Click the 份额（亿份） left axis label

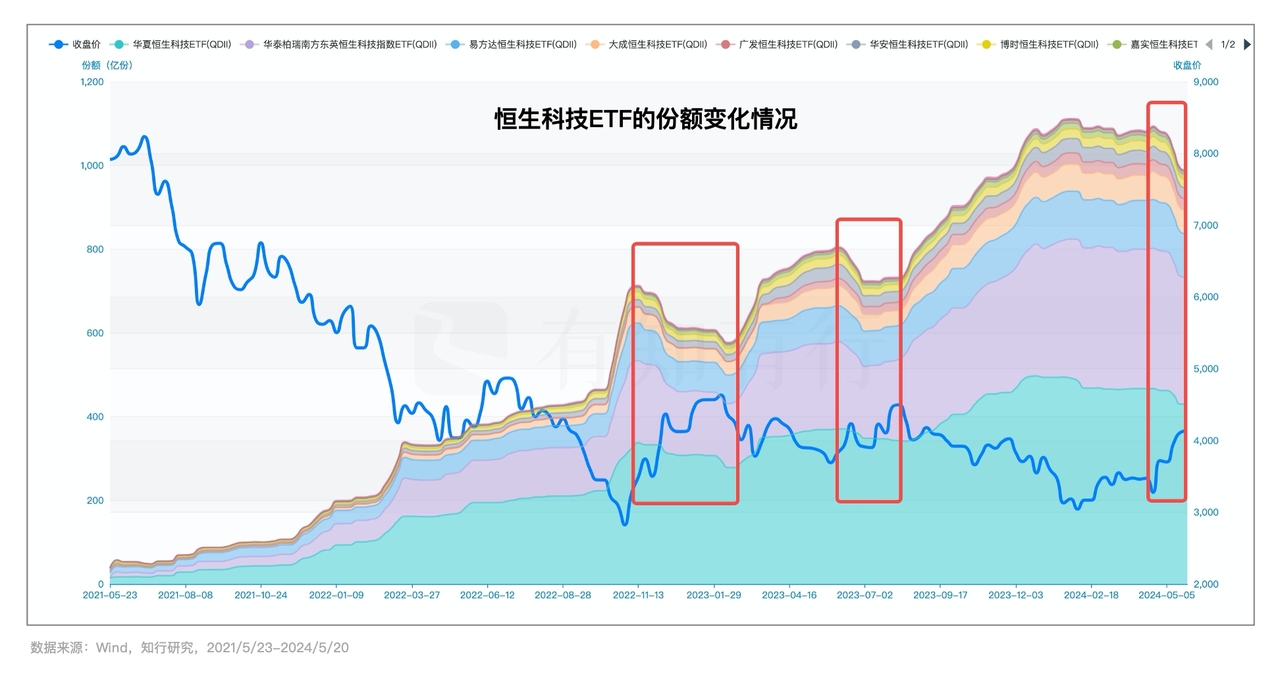[x=106, y=65]
